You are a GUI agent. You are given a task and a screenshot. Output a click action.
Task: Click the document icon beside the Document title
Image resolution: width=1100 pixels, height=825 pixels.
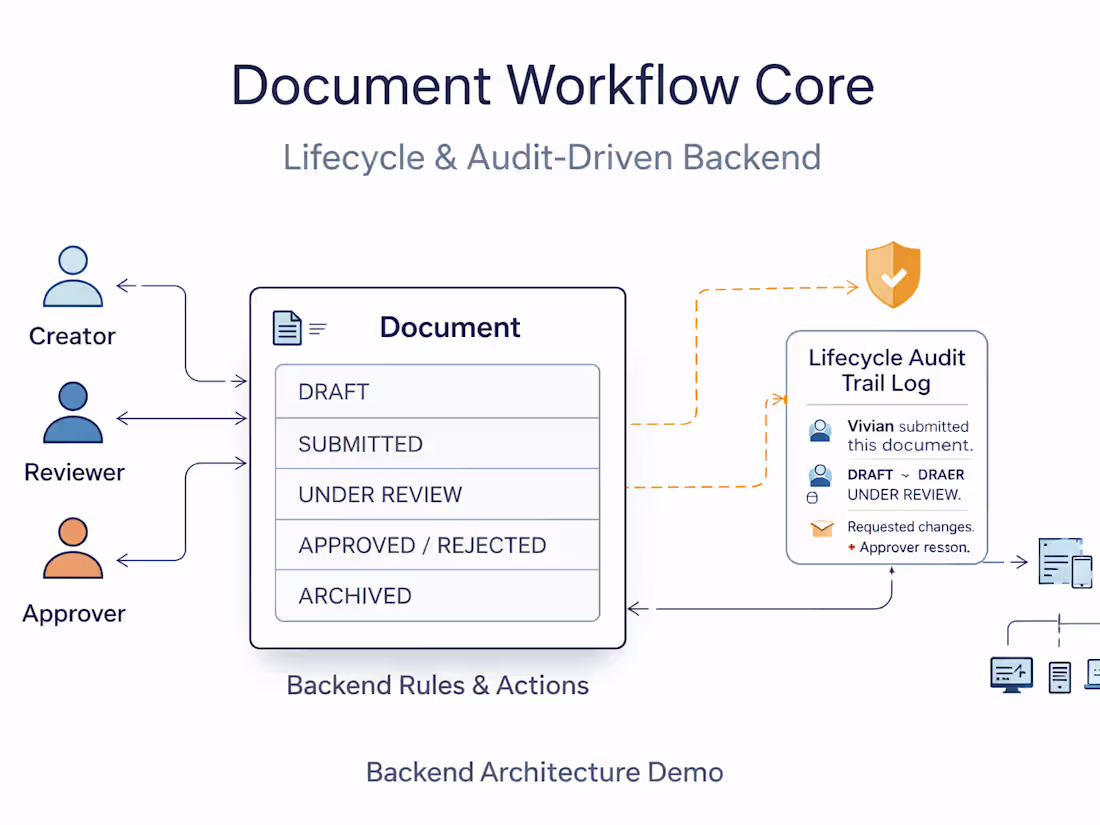[x=286, y=327]
